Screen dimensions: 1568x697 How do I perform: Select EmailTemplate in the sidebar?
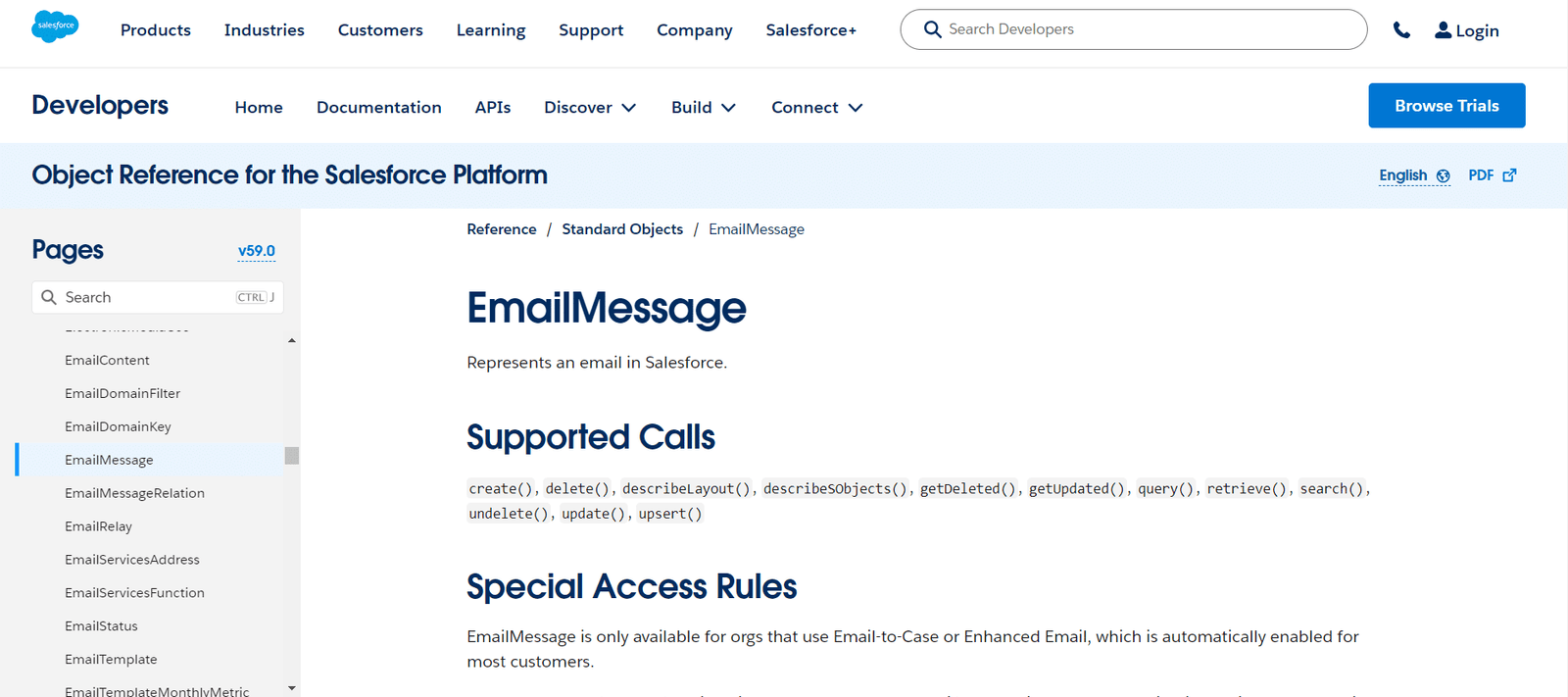[111, 659]
